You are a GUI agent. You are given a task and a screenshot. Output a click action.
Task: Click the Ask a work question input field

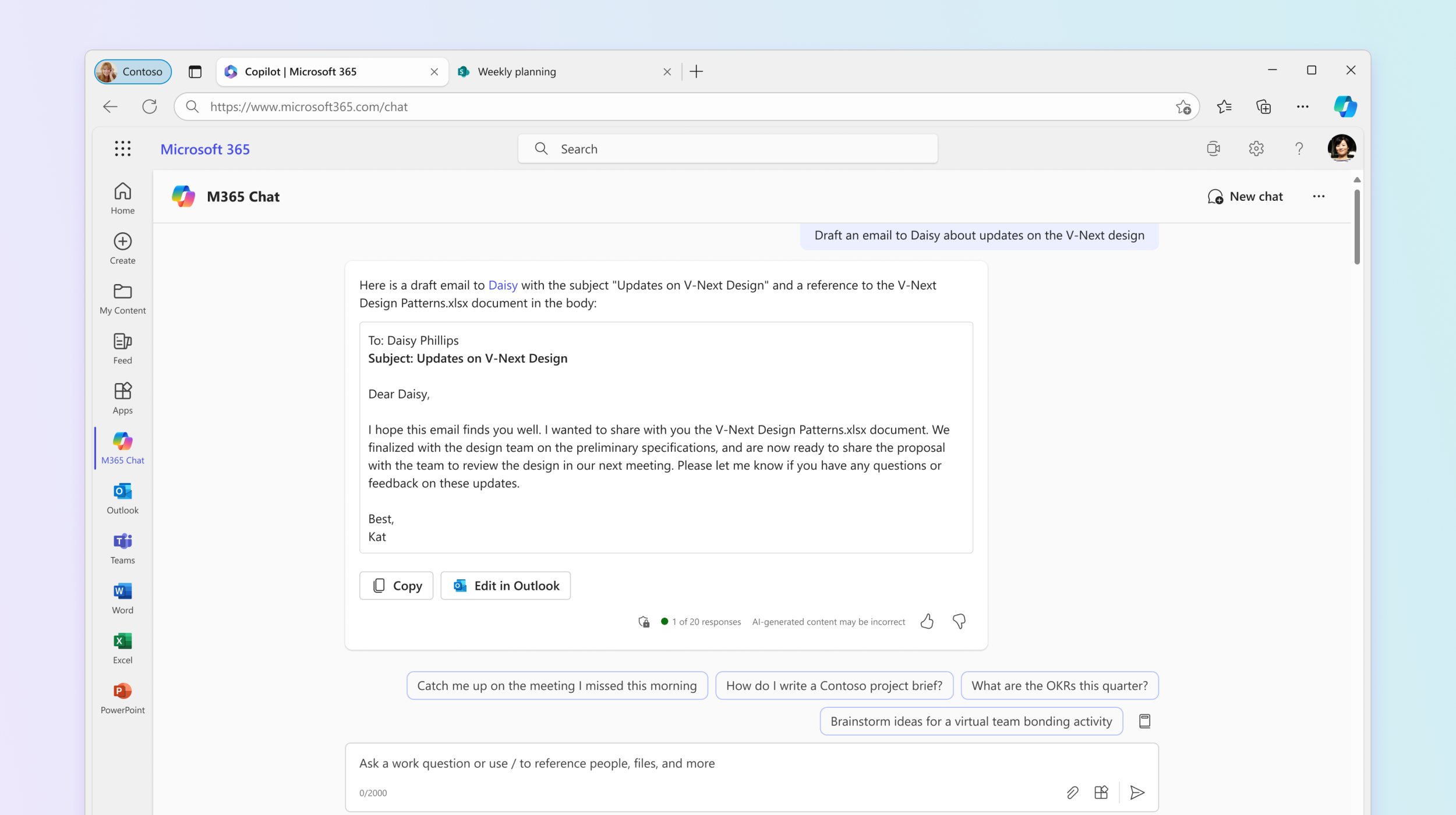(x=751, y=763)
